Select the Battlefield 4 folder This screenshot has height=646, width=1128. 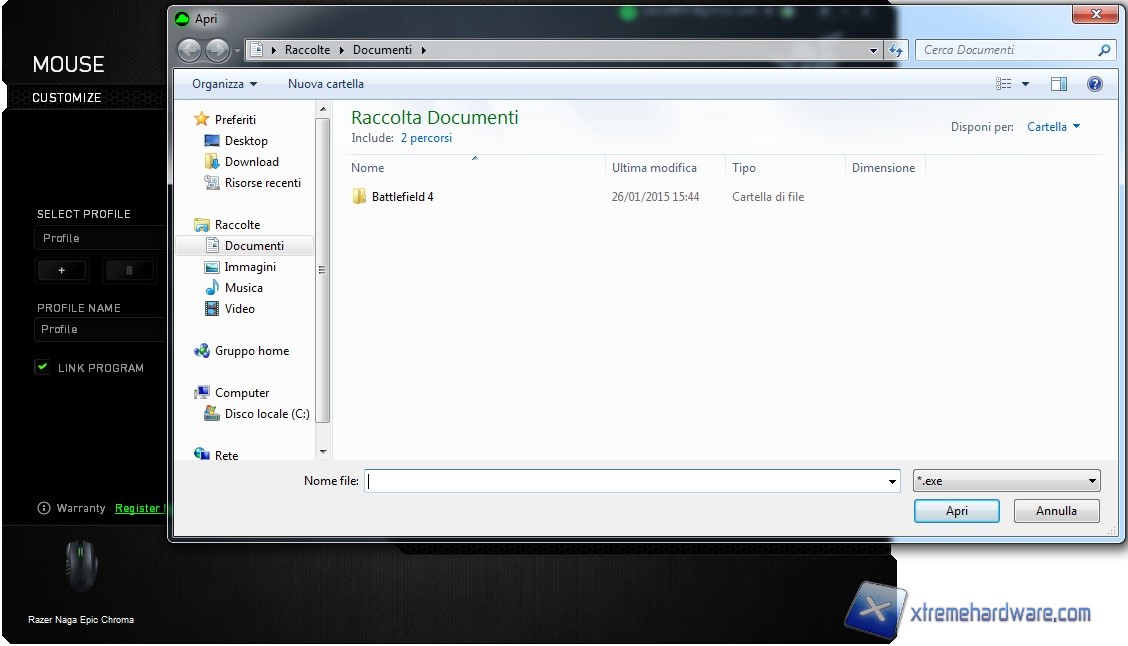pyautogui.click(x=402, y=197)
